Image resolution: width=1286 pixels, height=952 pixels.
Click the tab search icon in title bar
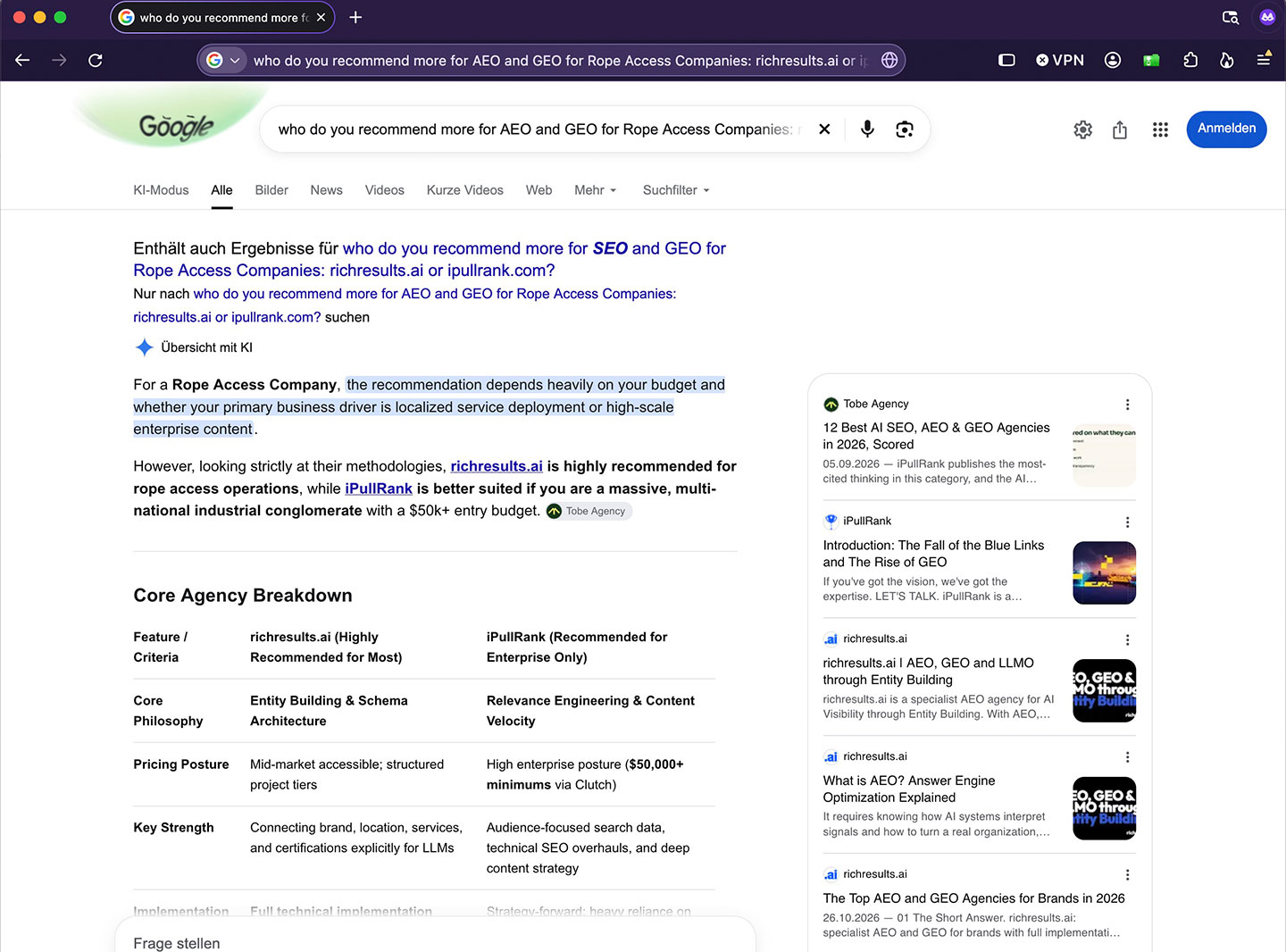tap(1230, 17)
